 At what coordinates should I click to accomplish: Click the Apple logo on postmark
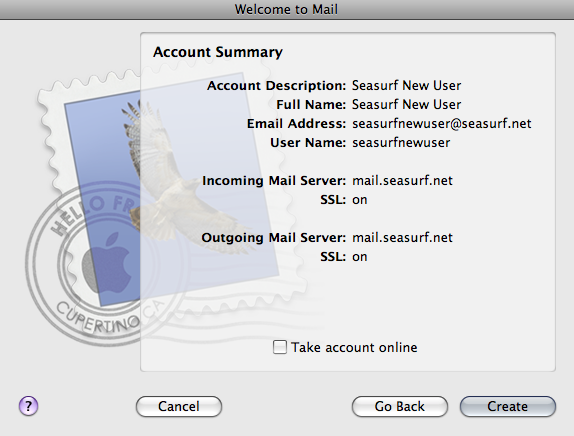coord(106,264)
